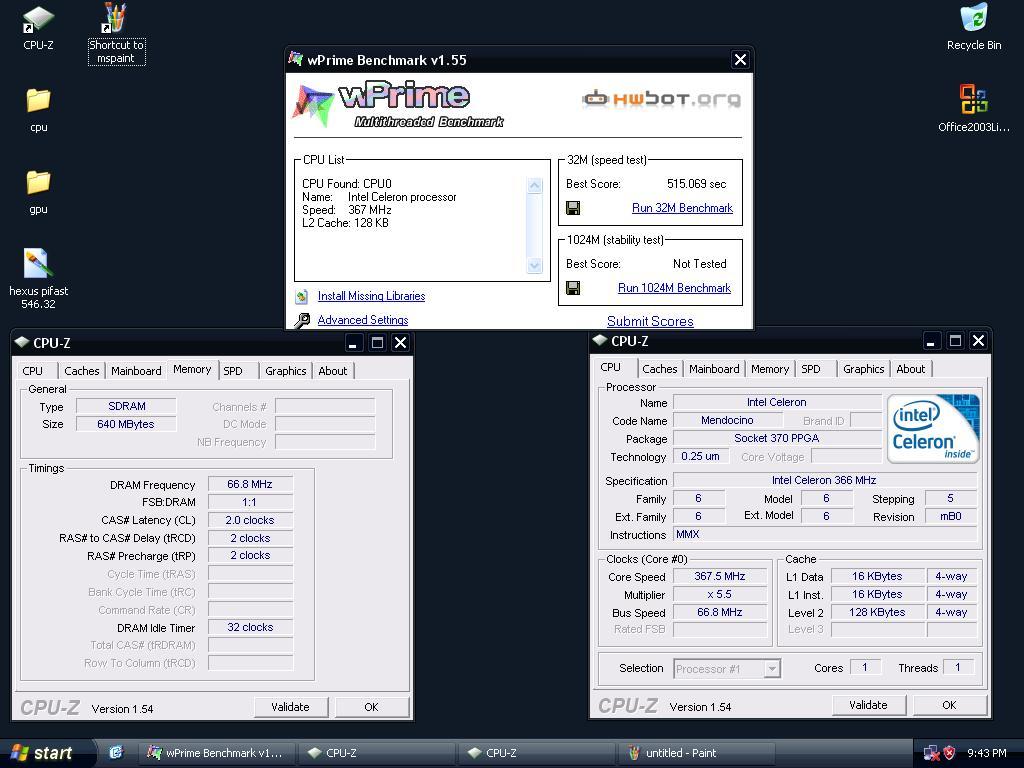Open the hexus pifast 546.32 file
Viewport: 1024px width, 768px height.
click(x=38, y=279)
